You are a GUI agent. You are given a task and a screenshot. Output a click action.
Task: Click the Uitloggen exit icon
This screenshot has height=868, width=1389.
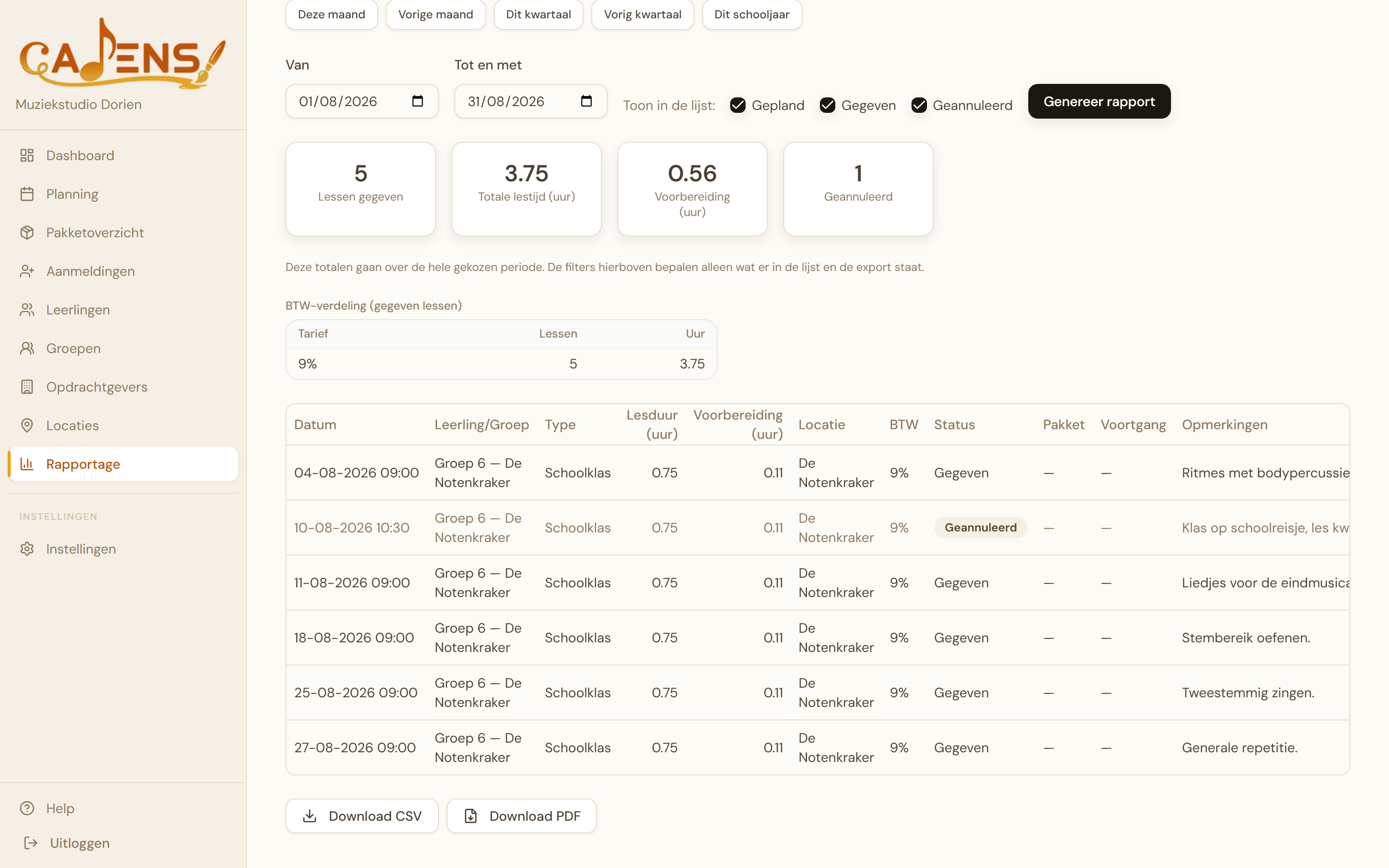pyautogui.click(x=30, y=843)
